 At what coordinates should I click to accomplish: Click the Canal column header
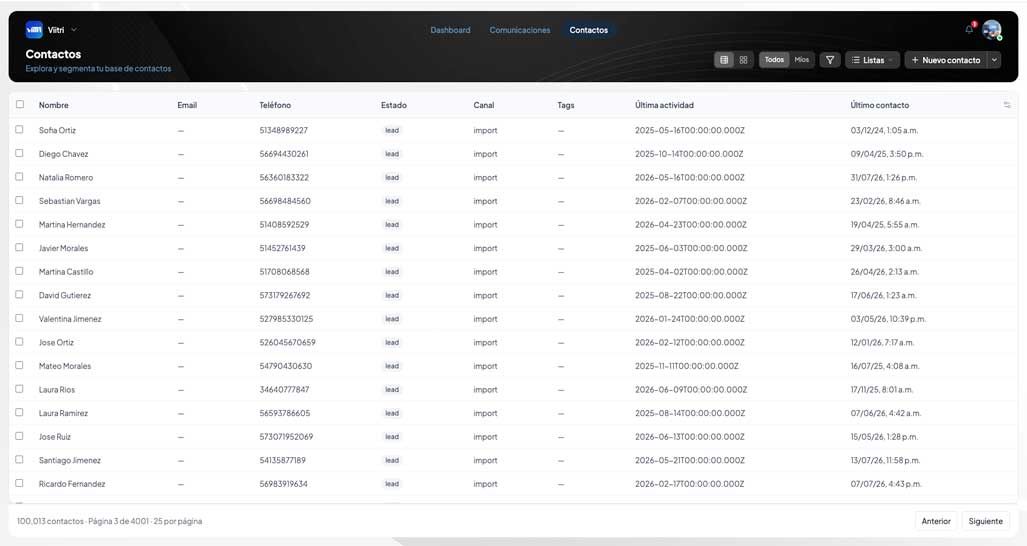(x=484, y=105)
